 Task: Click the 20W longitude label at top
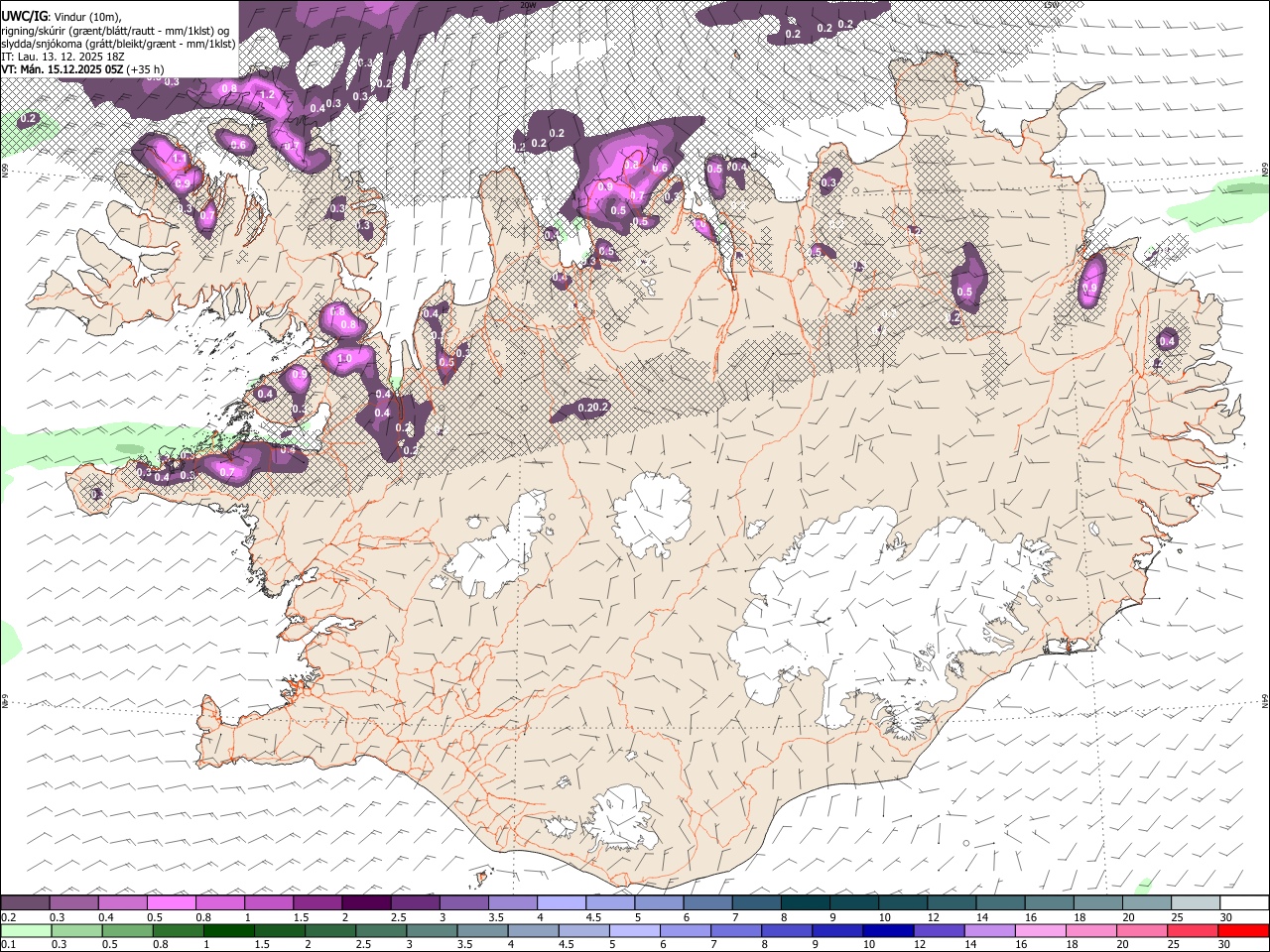[527, 5]
